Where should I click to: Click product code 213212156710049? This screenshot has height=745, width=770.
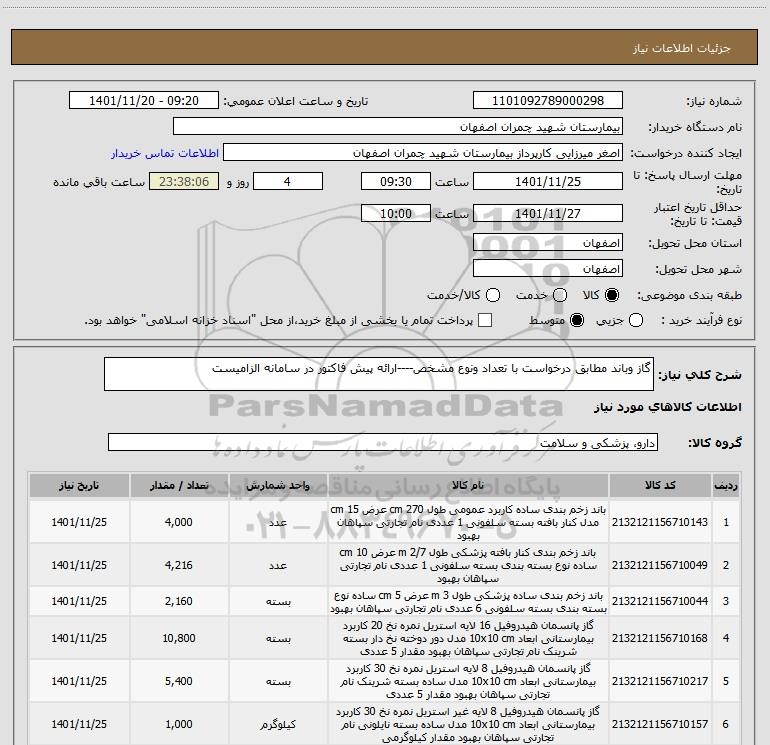(x=660, y=565)
